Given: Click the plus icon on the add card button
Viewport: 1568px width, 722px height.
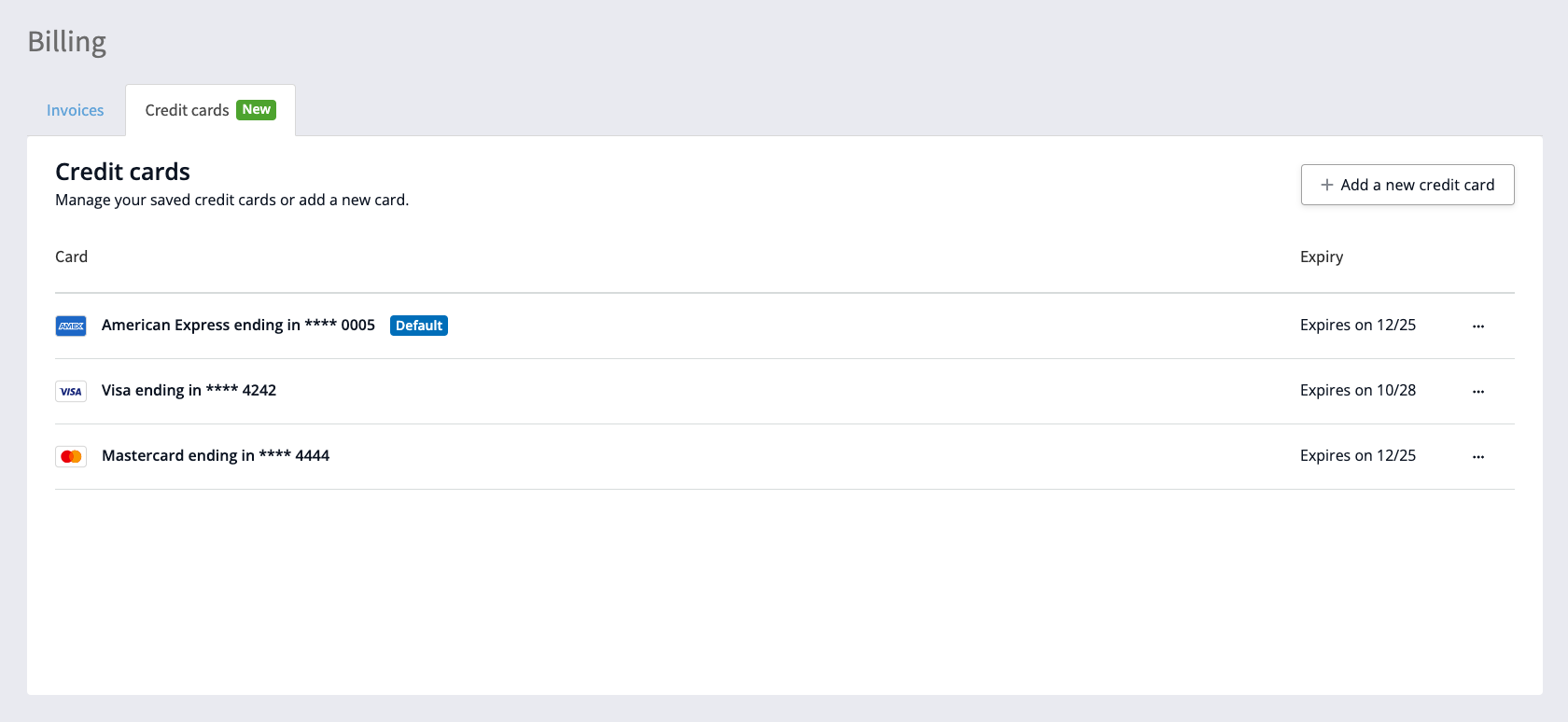Looking at the screenshot, I should [1326, 185].
